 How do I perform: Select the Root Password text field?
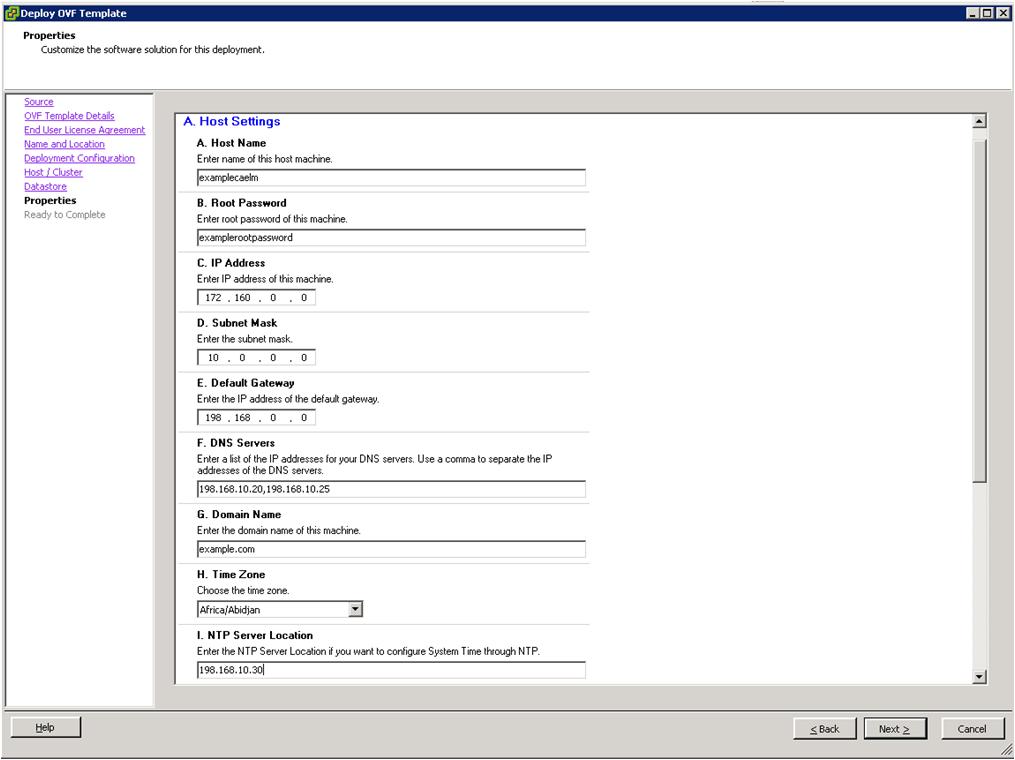(390, 237)
